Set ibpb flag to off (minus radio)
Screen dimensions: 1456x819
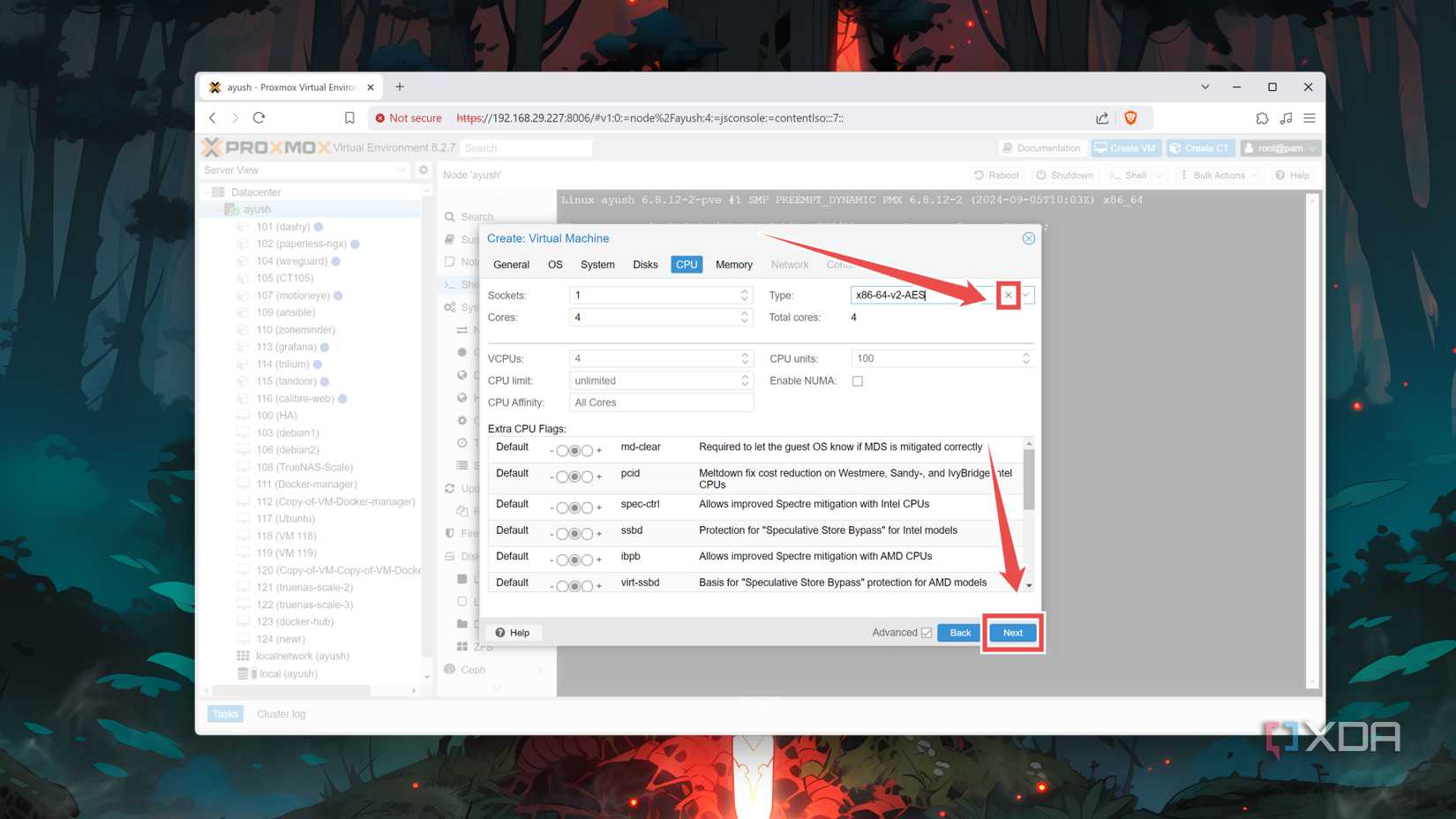(x=562, y=560)
